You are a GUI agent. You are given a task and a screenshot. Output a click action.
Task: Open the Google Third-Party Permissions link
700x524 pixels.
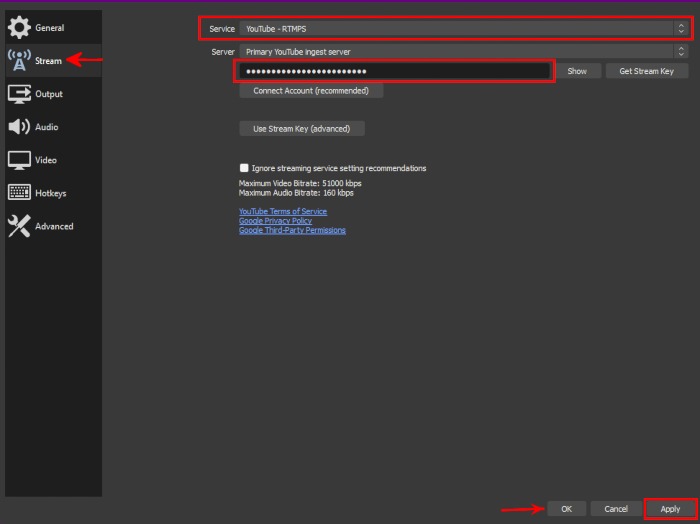click(x=292, y=230)
